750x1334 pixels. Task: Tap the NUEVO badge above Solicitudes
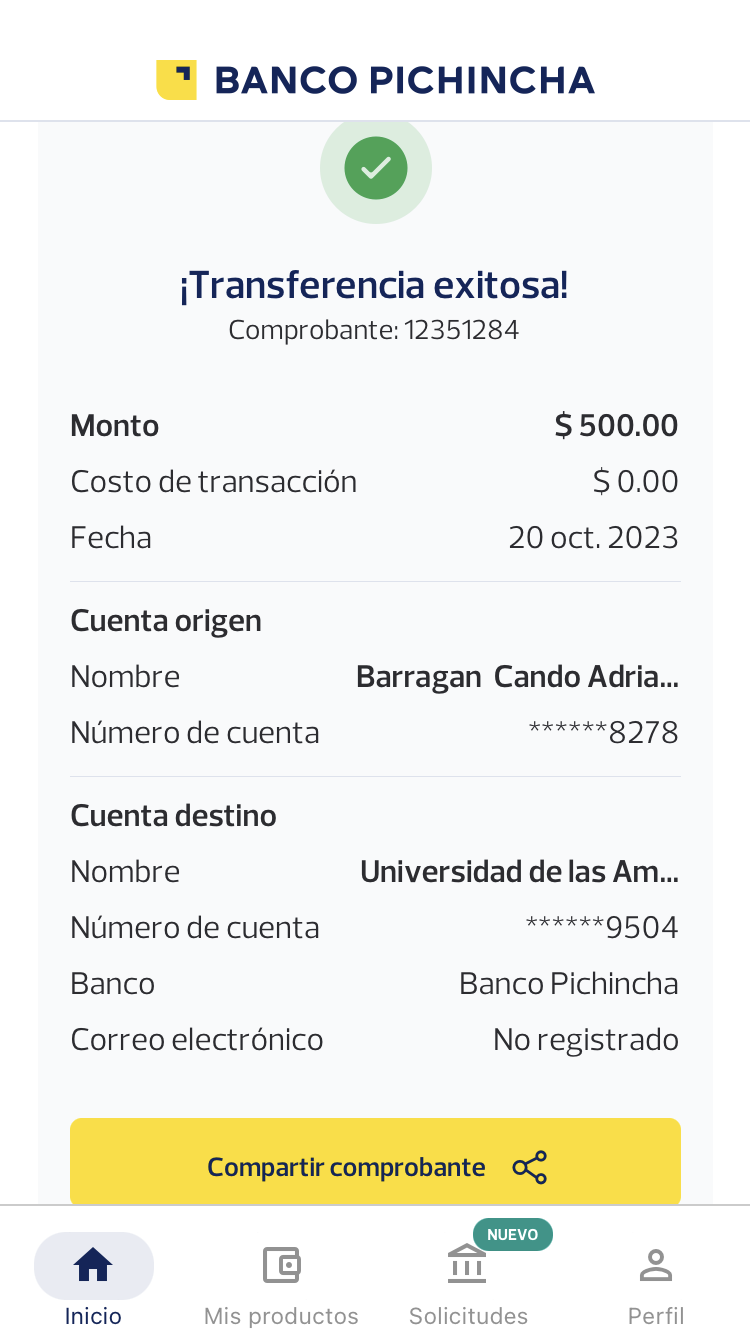(x=512, y=1234)
